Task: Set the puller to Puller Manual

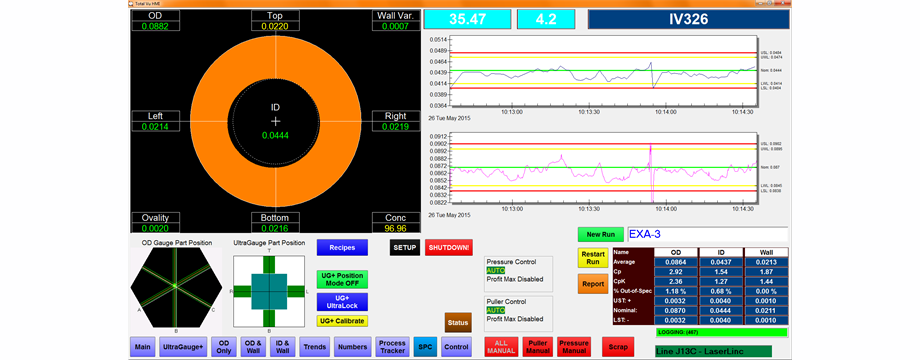Action: (x=537, y=347)
